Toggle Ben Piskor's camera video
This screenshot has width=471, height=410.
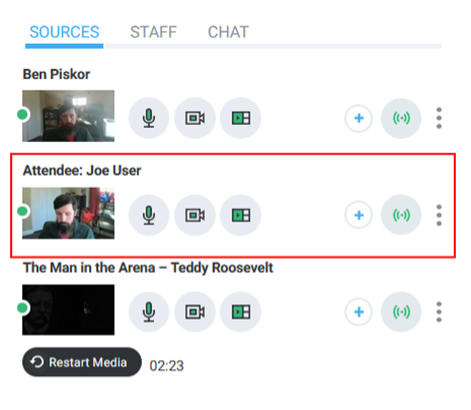tap(195, 118)
